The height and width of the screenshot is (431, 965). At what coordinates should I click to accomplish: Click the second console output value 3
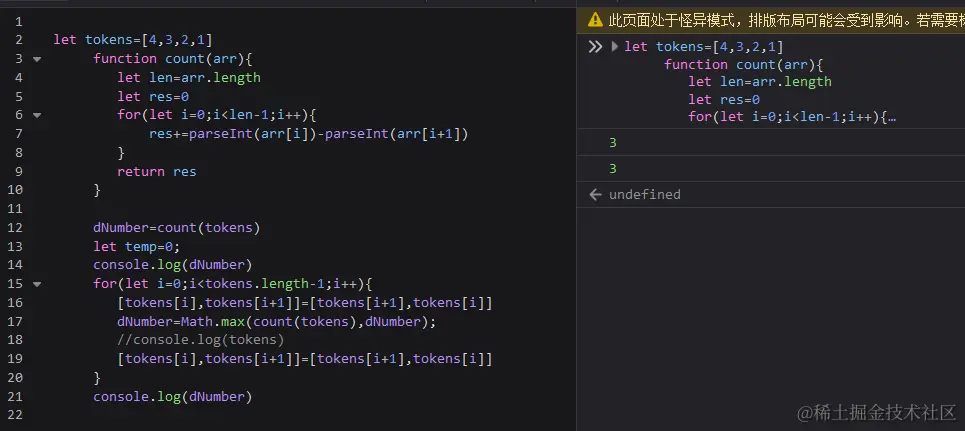612,169
